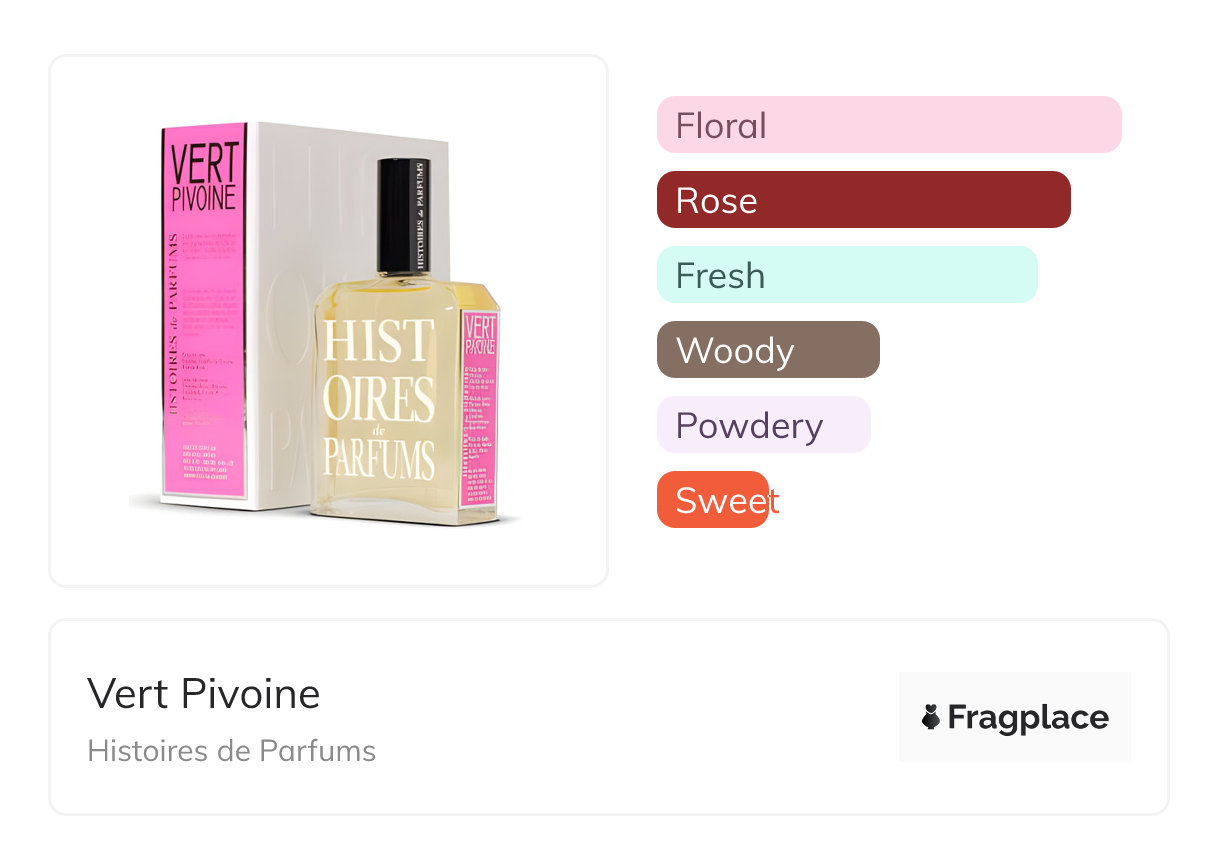
Task: Click the pink side label on bottle
Action: tap(480, 408)
